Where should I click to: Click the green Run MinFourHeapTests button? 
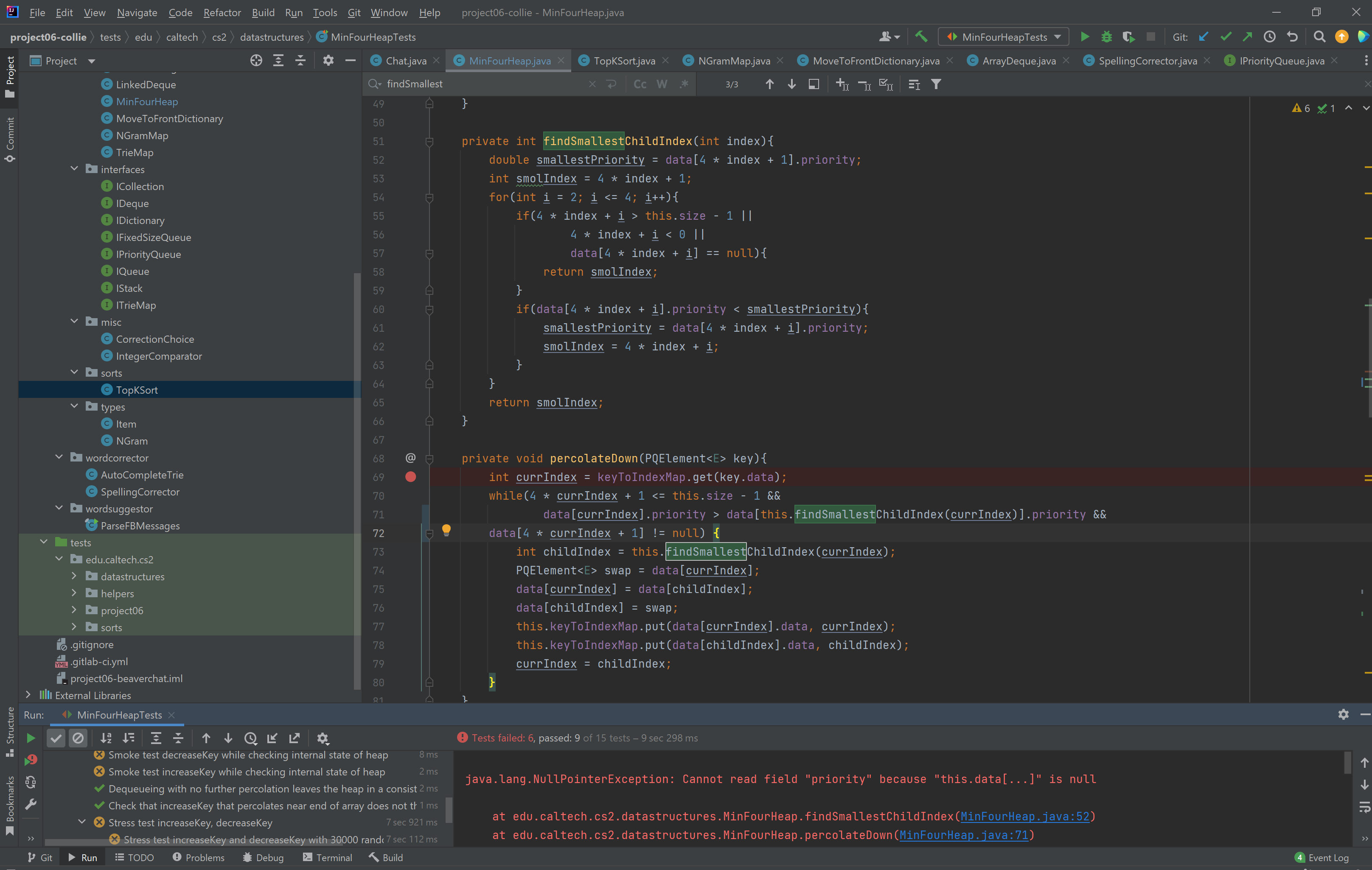(x=1084, y=37)
